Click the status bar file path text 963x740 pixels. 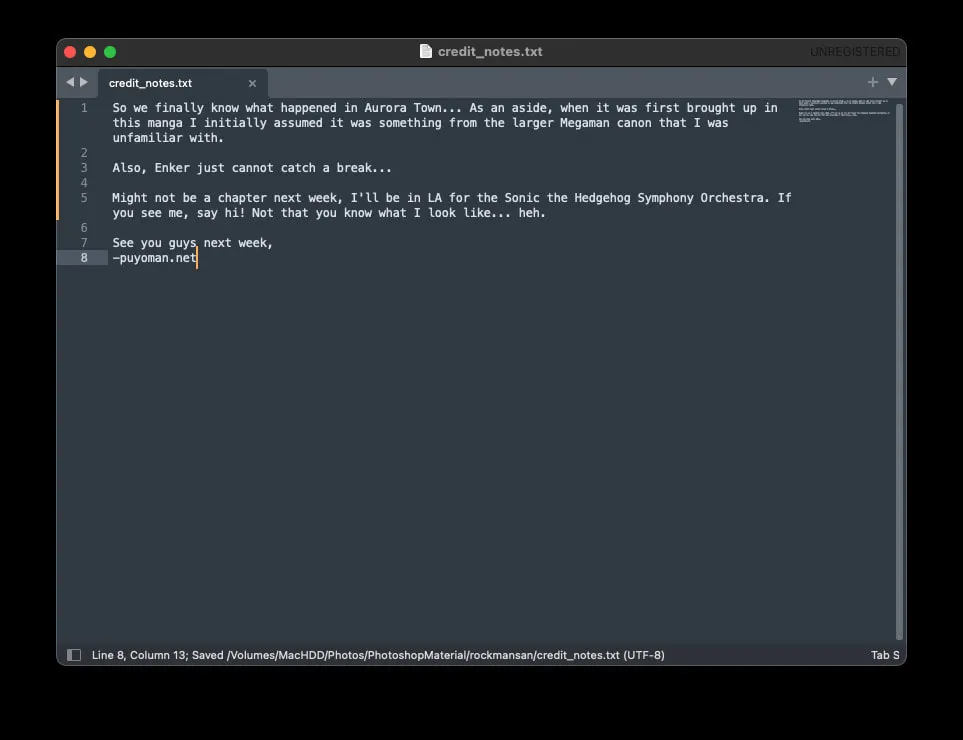coord(423,655)
